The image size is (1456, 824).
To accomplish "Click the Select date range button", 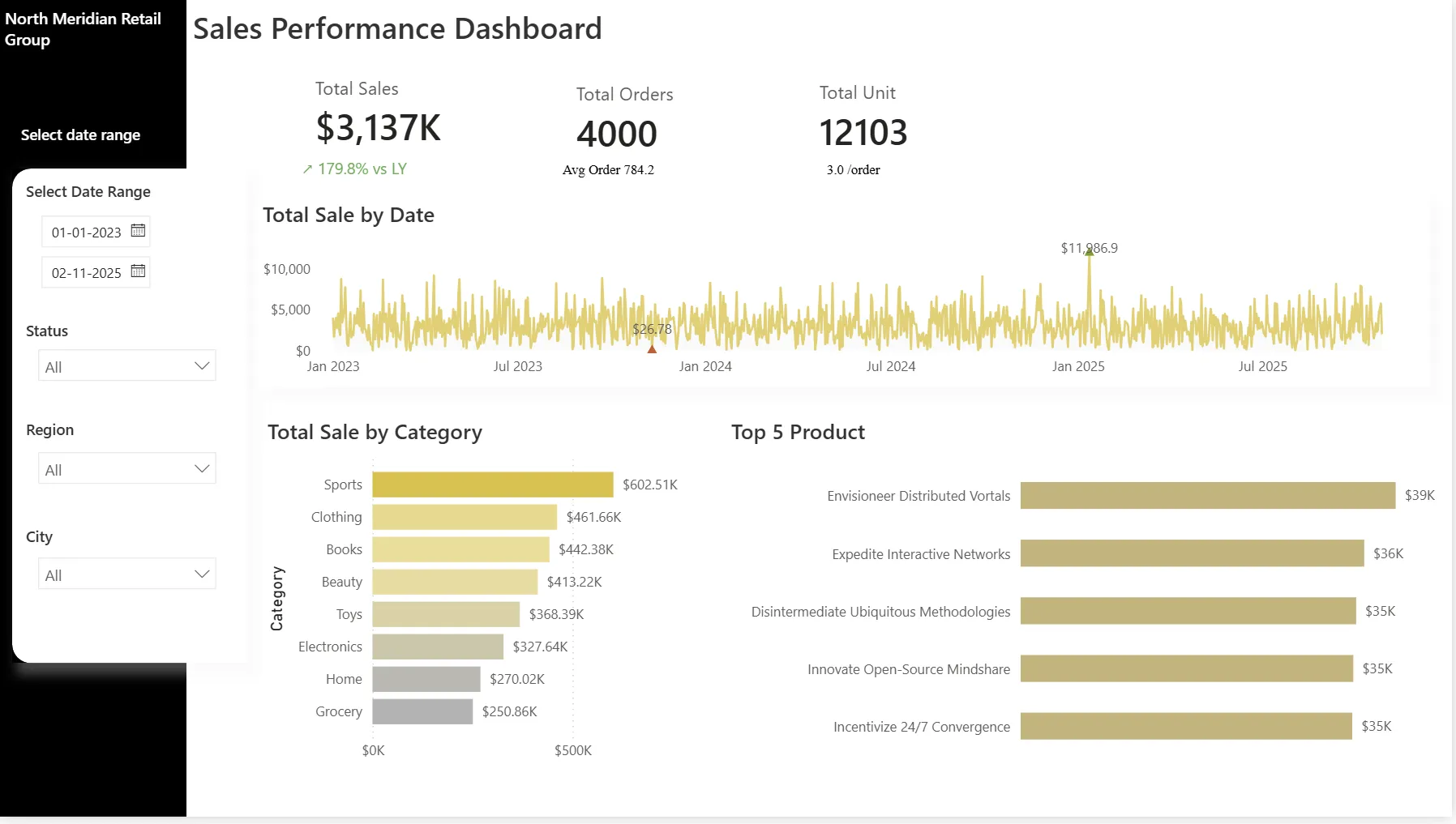I will [80, 134].
